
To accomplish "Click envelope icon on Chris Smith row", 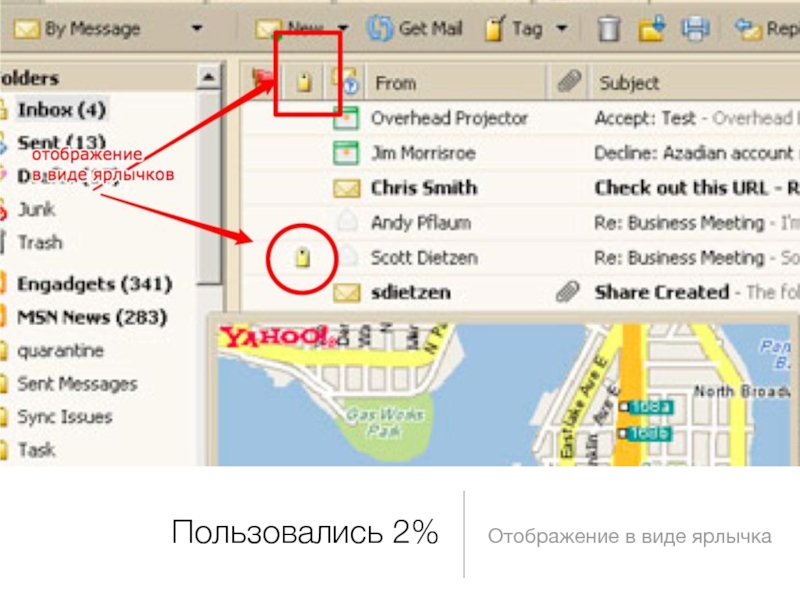I will [x=346, y=188].
